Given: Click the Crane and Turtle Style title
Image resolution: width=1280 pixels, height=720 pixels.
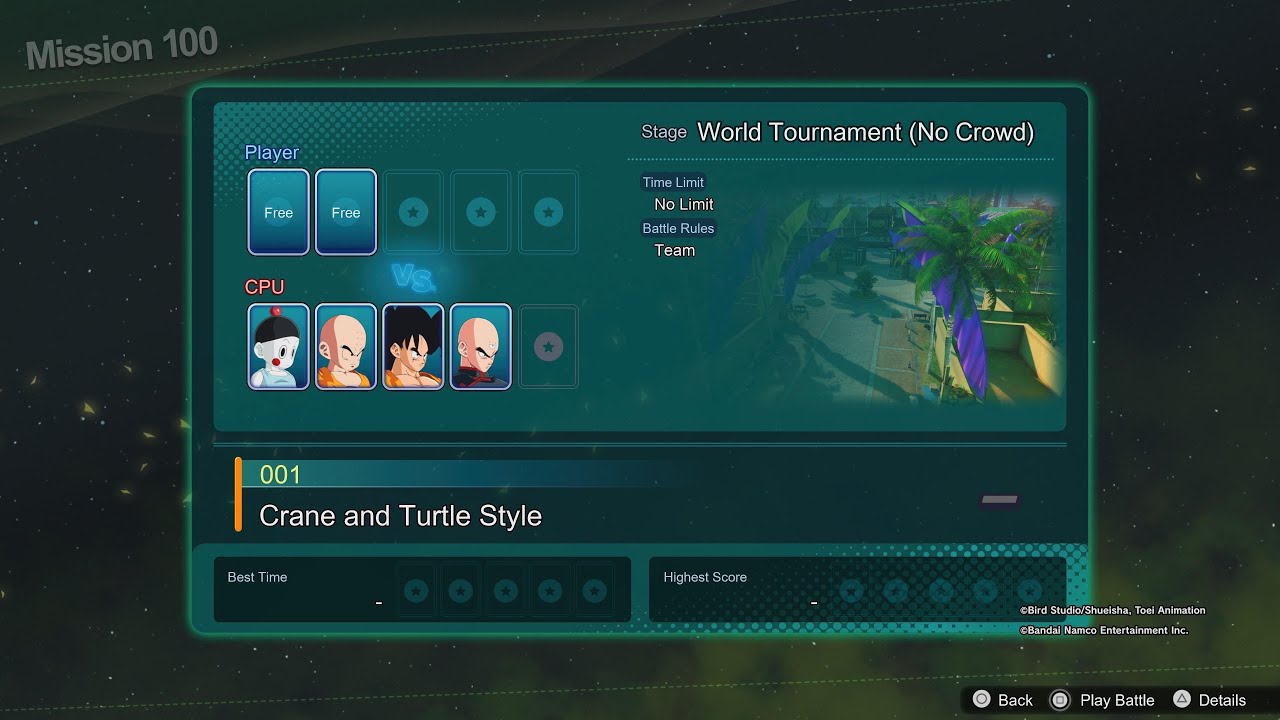Looking at the screenshot, I should click(x=400, y=516).
